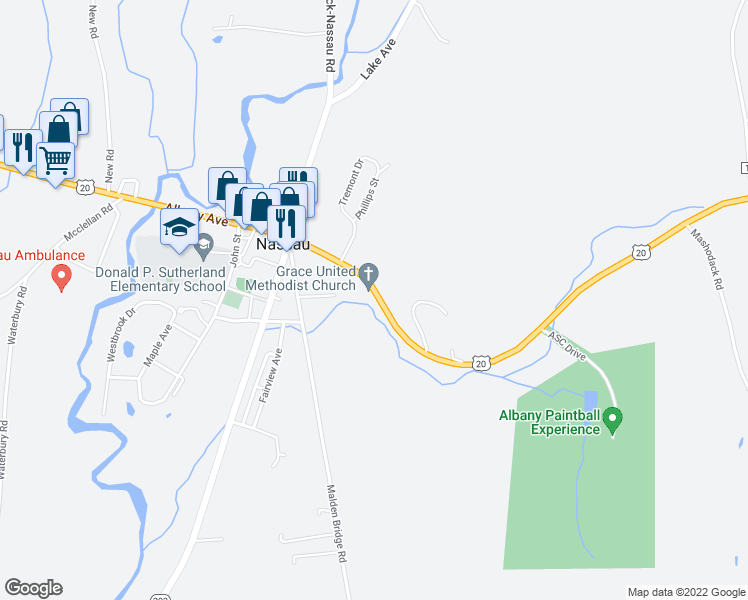The width and height of the screenshot is (748, 600).
Task: Click the green Albany Paintball Experience pin
Action: pos(613,421)
